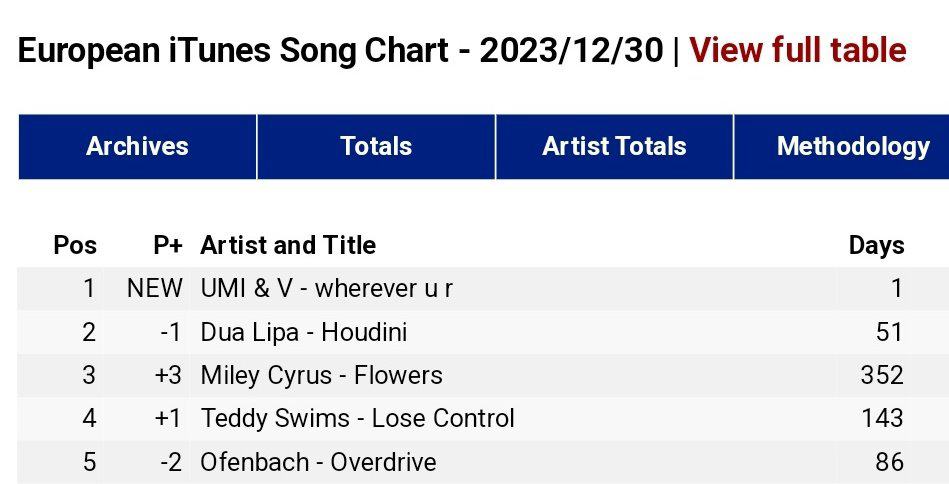Click the P+ column header
Screen dimensions: 949x484
point(168,245)
